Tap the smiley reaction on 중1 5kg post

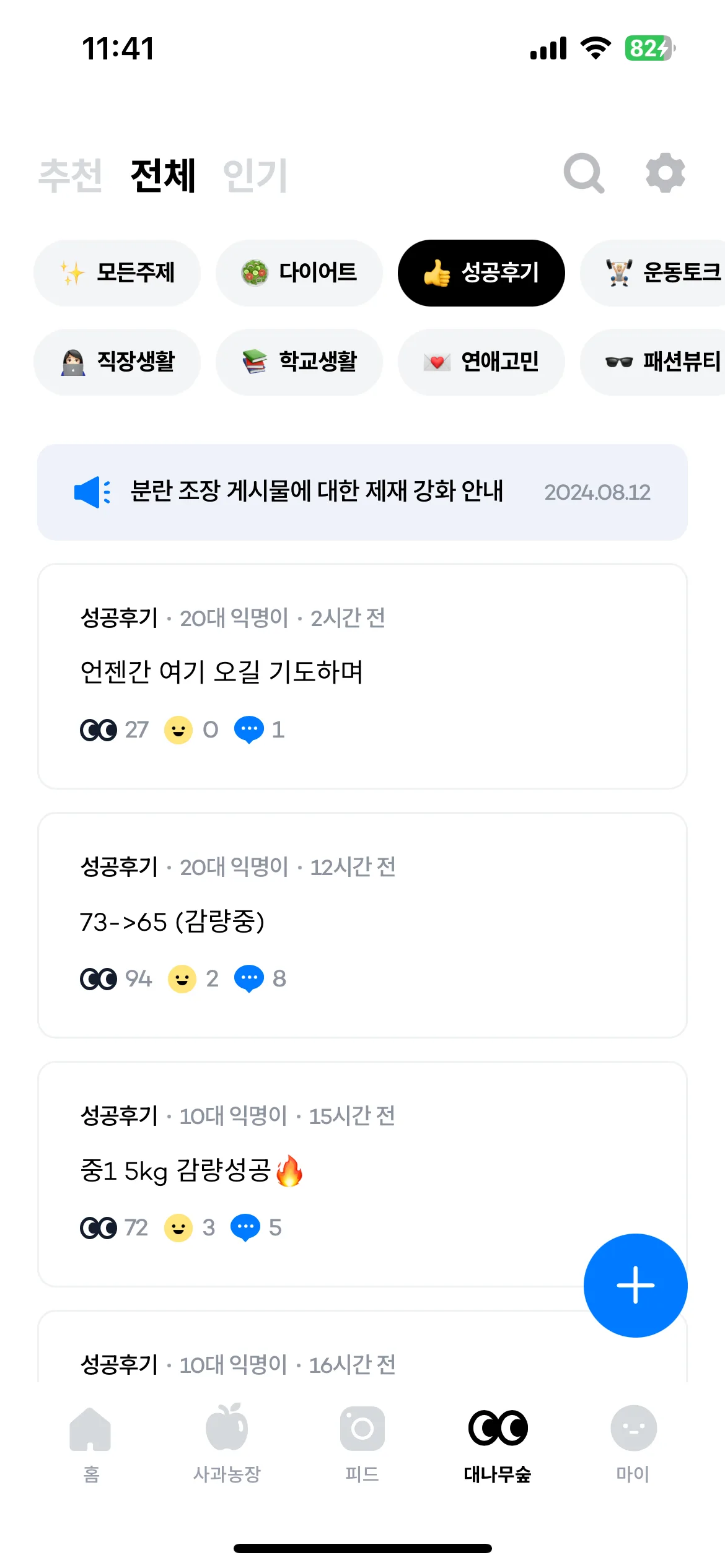178,1227
